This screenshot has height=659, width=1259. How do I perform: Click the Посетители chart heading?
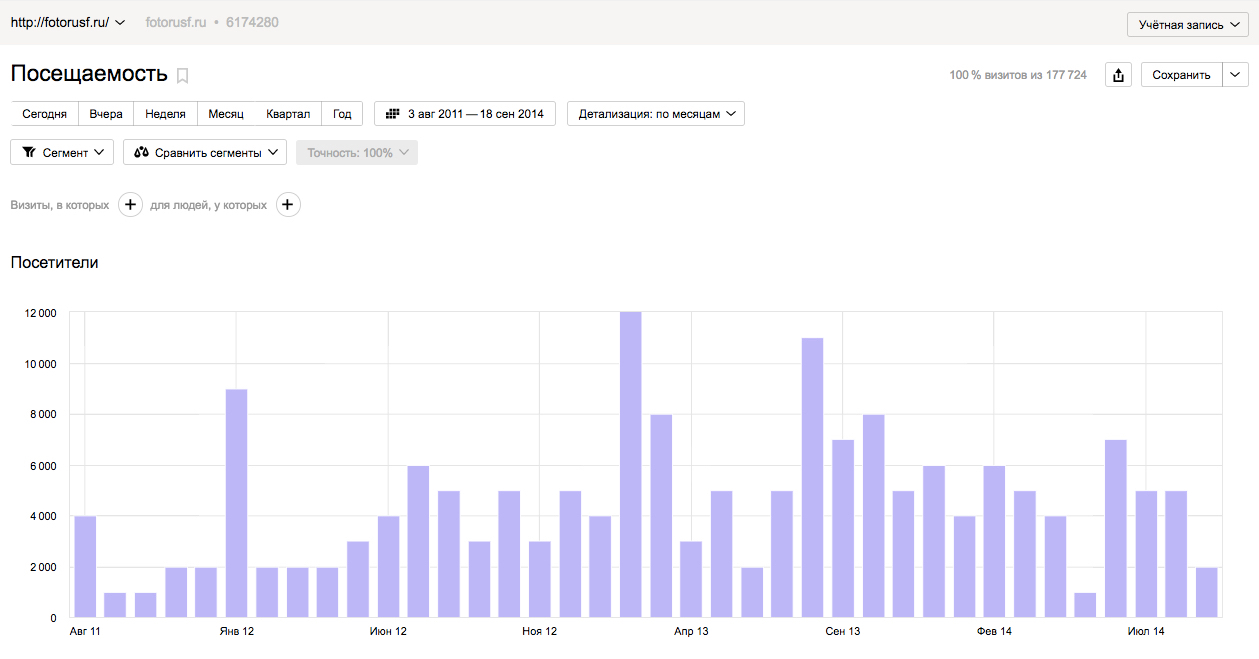54,263
